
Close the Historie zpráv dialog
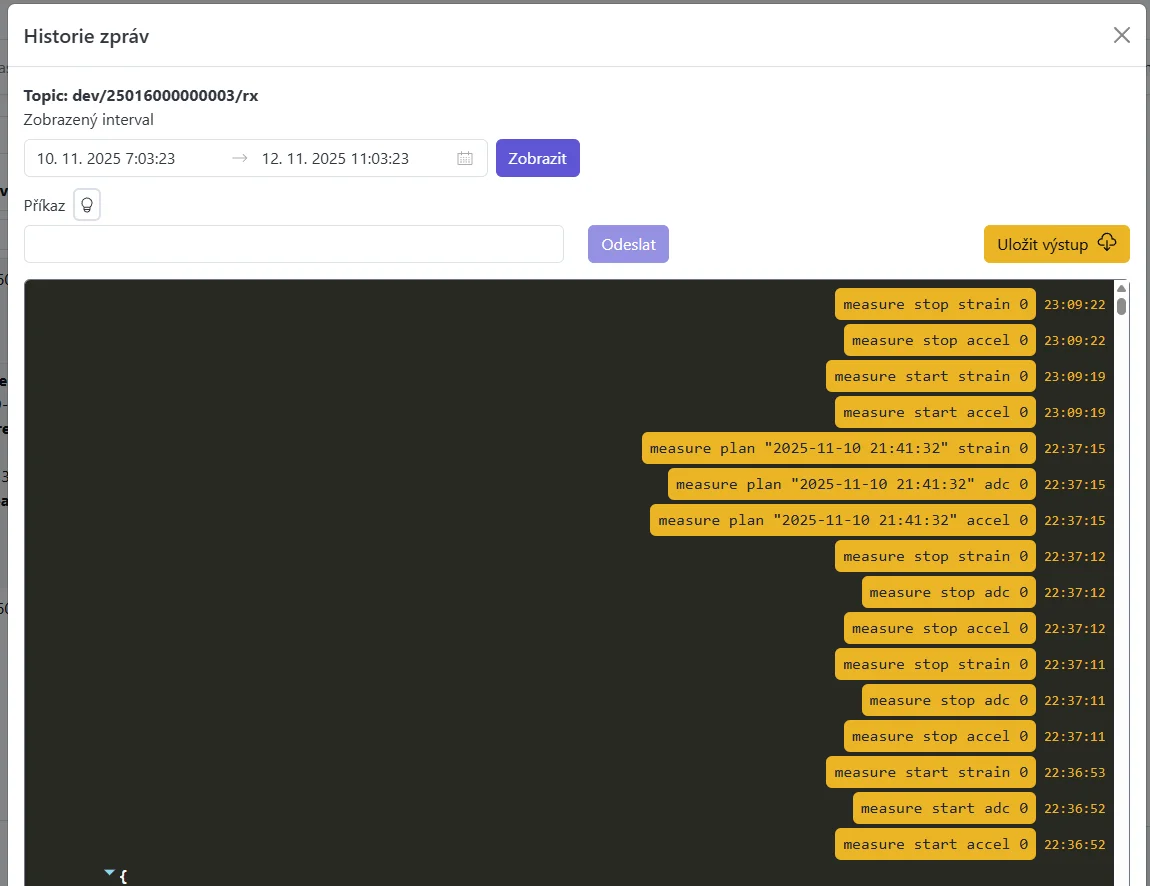tap(1121, 34)
